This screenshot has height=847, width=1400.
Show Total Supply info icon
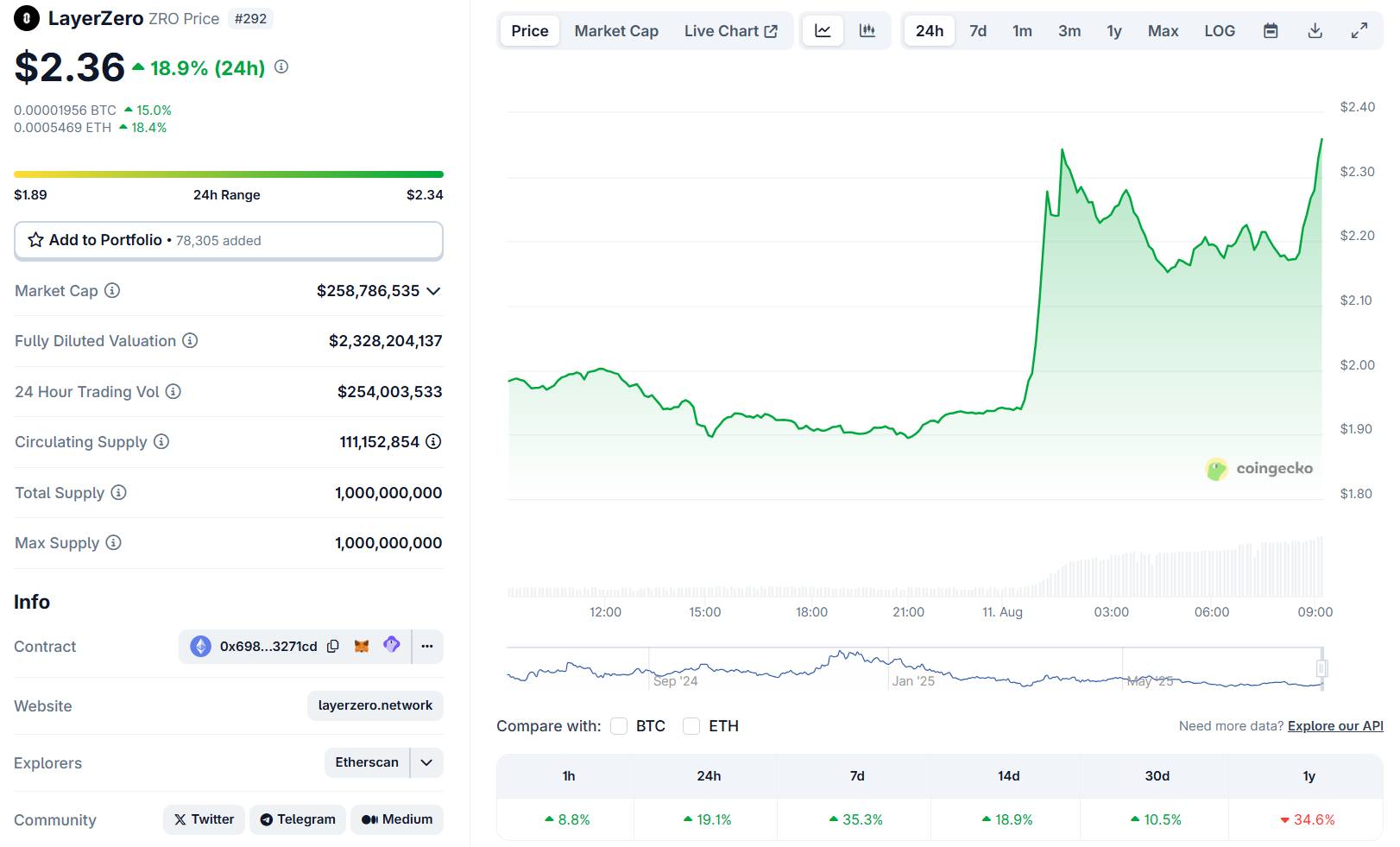[x=118, y=492]
